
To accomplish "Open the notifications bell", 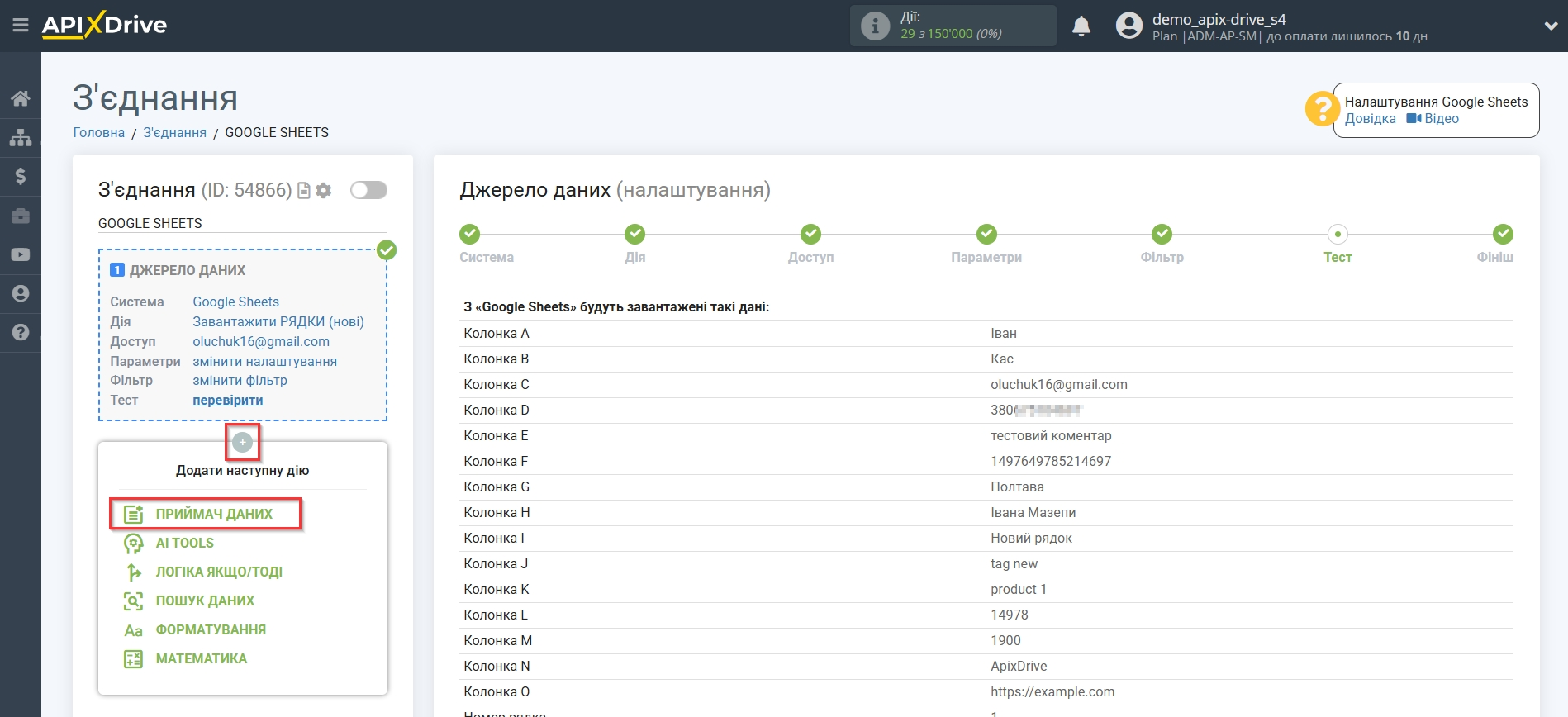I will pyautogui.click(x=1081, y=26).
